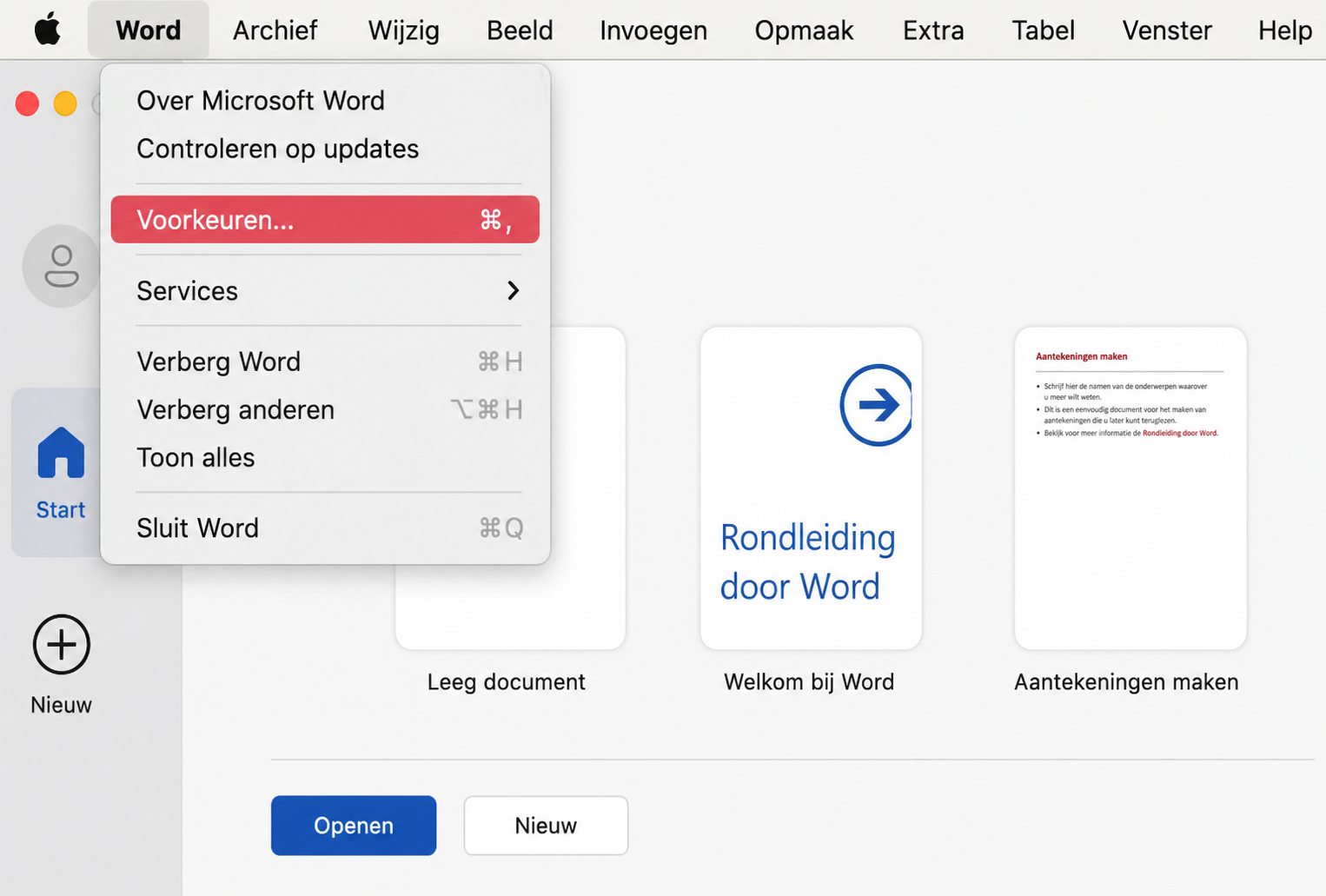Click the blue Openen button
Viewport: 1326px width, 896px height.
pos(354,826)
